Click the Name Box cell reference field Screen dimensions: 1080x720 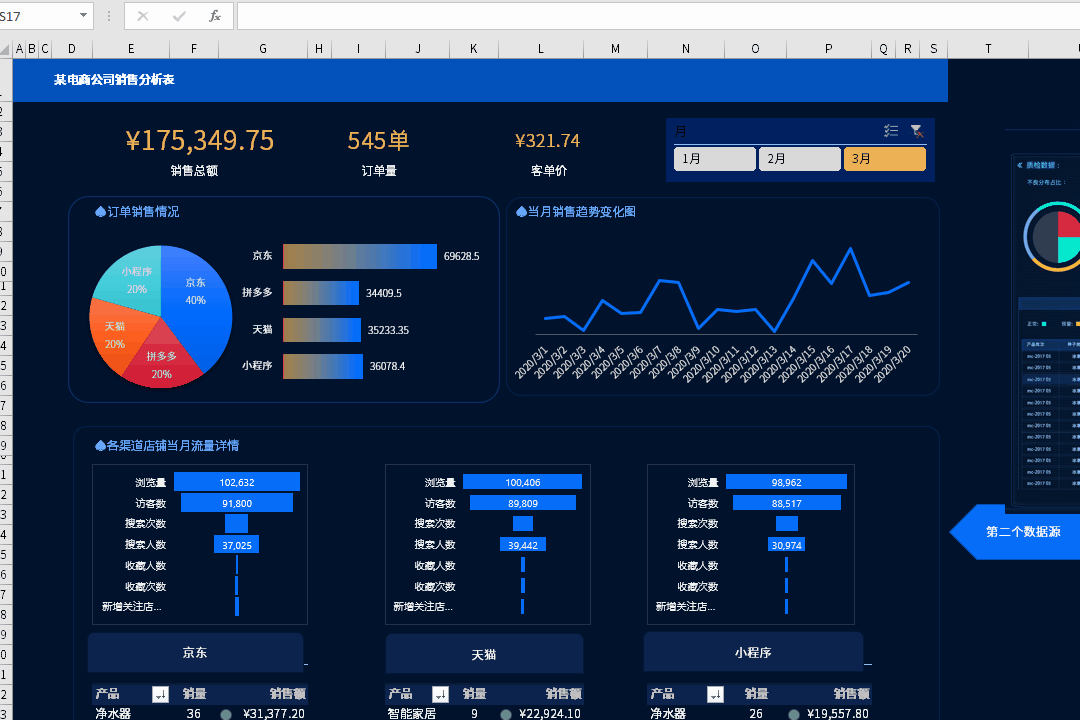[37, 16]
